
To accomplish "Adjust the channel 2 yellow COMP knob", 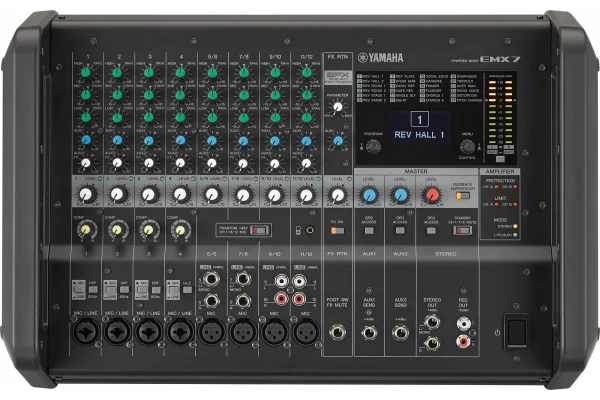I will point(118,230).
